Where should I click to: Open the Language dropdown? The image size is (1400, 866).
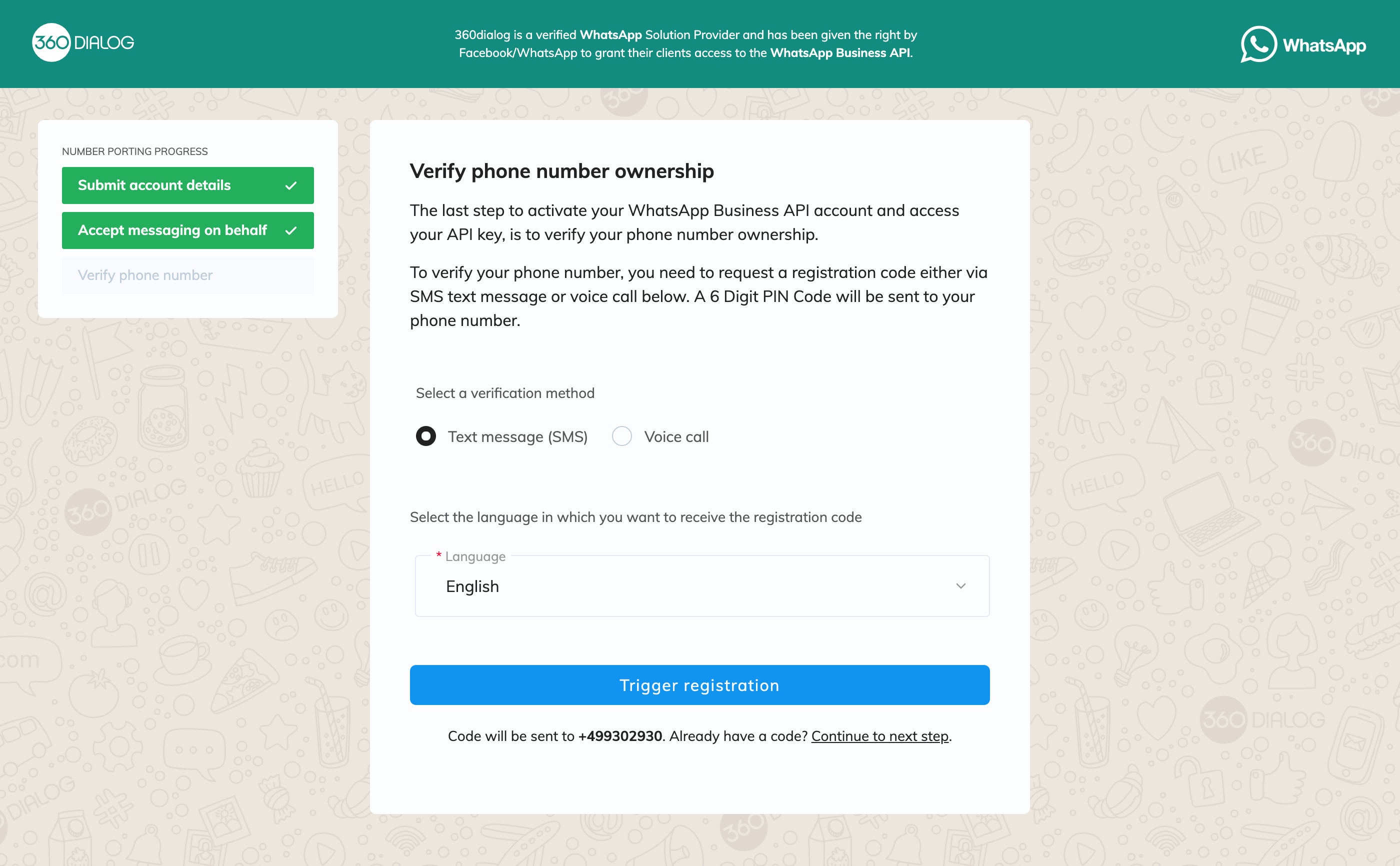coord(701,586)
